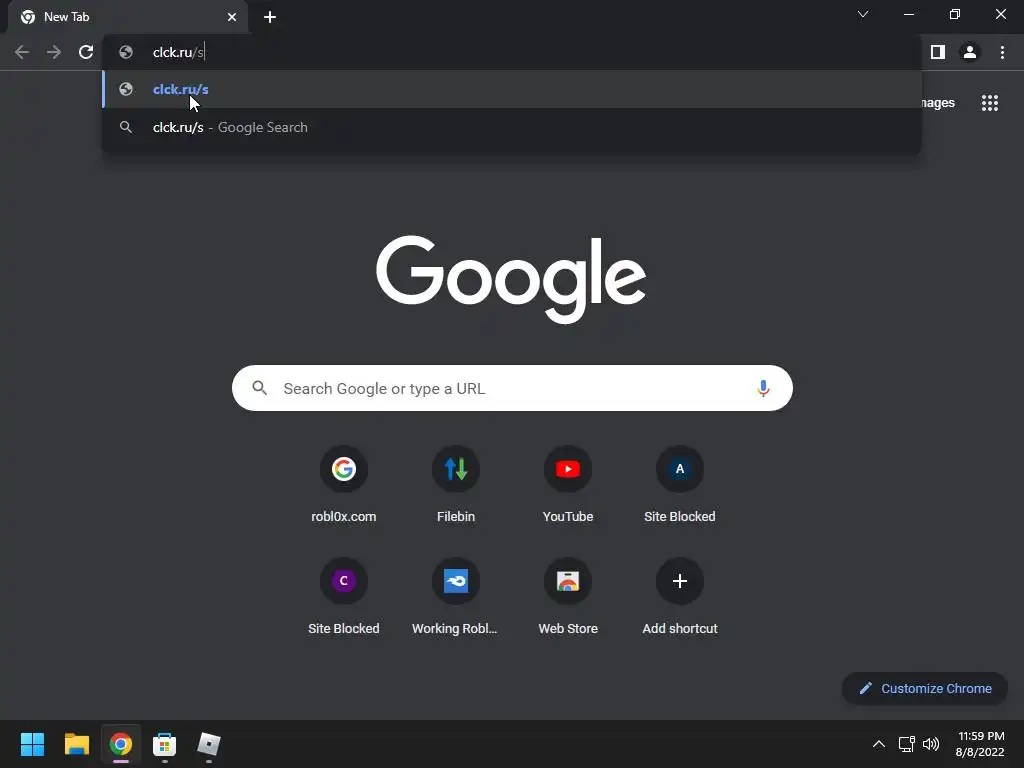
Task: Open Roblox from taskbar
Action: (209, 744)
